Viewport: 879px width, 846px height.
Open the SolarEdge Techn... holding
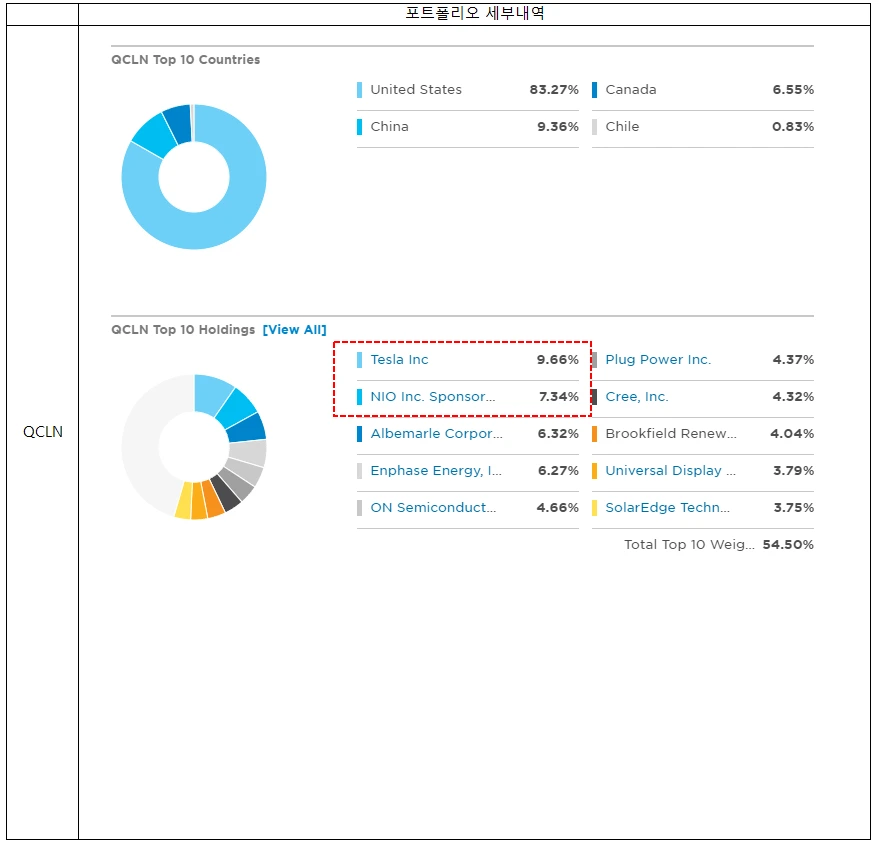[x=668, y=507]
